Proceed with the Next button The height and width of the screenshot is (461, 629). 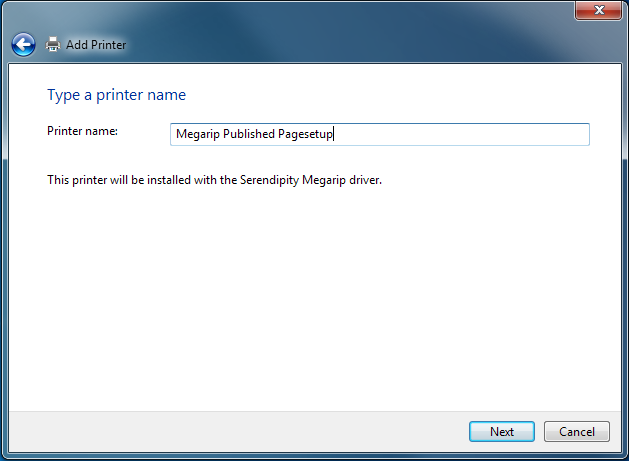[501, 432]
